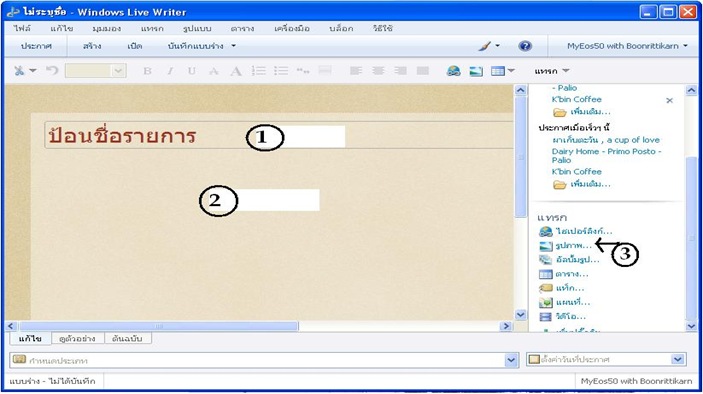Image resolution: width=703 pixels, height=394 pixels.
Task: Open the publish date dropdown
Action: click(678, 359)
